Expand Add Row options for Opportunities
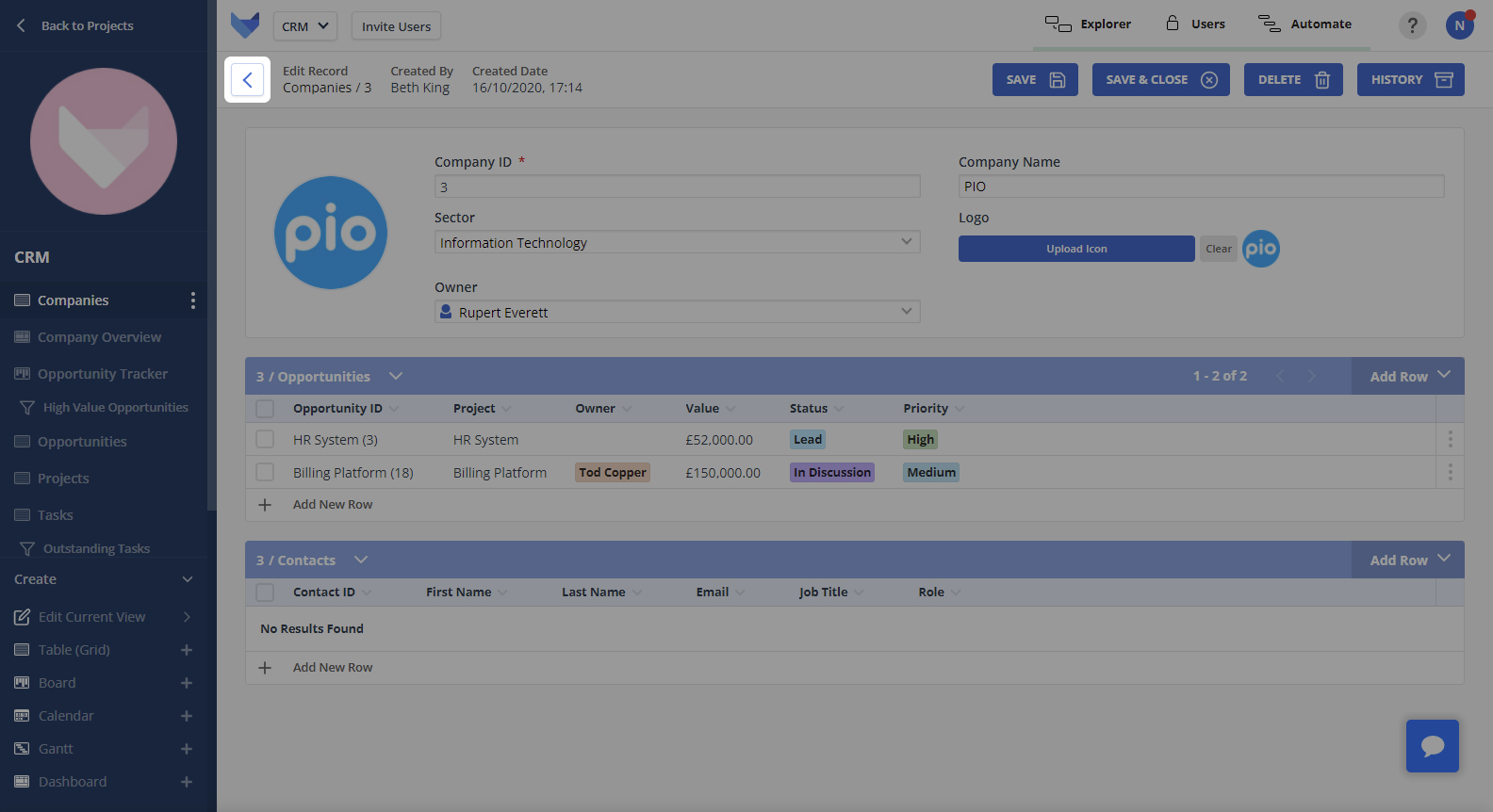The height and width of the screenshot is (812, 1493). [x=1444, y=375]
